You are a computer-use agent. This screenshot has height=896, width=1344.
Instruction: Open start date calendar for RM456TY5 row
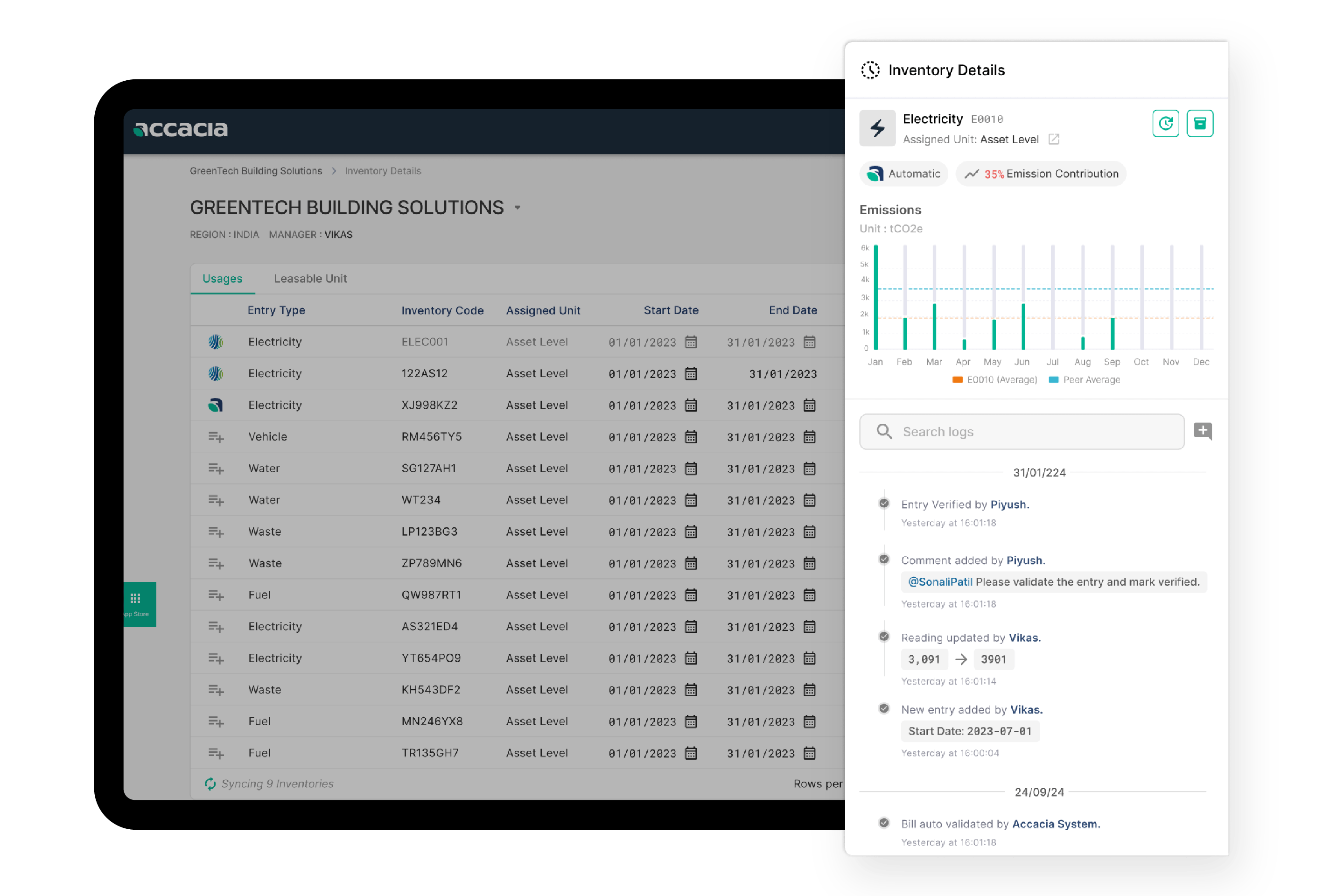[x=691, y=437]
